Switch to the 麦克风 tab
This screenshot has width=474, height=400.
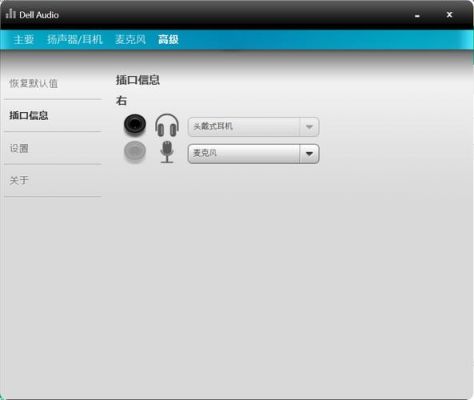pos(130,39)
